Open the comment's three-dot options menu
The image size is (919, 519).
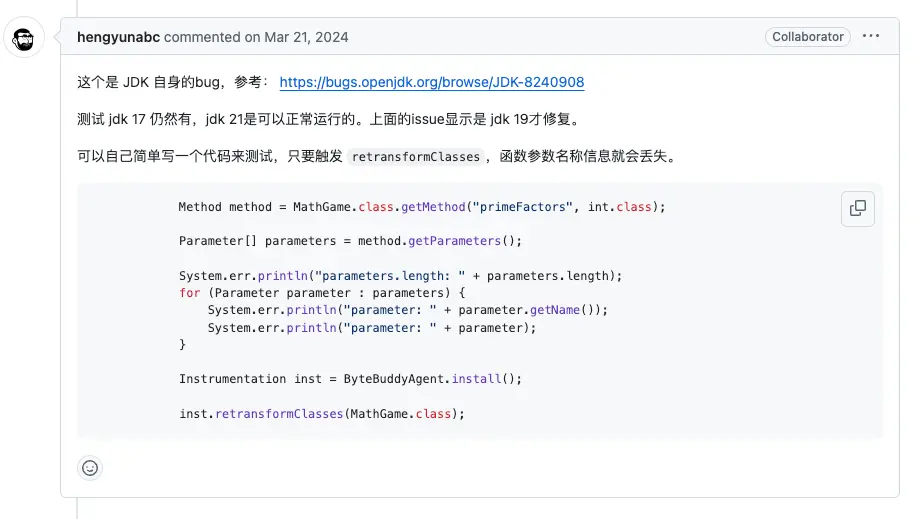[x=871, y=36]
